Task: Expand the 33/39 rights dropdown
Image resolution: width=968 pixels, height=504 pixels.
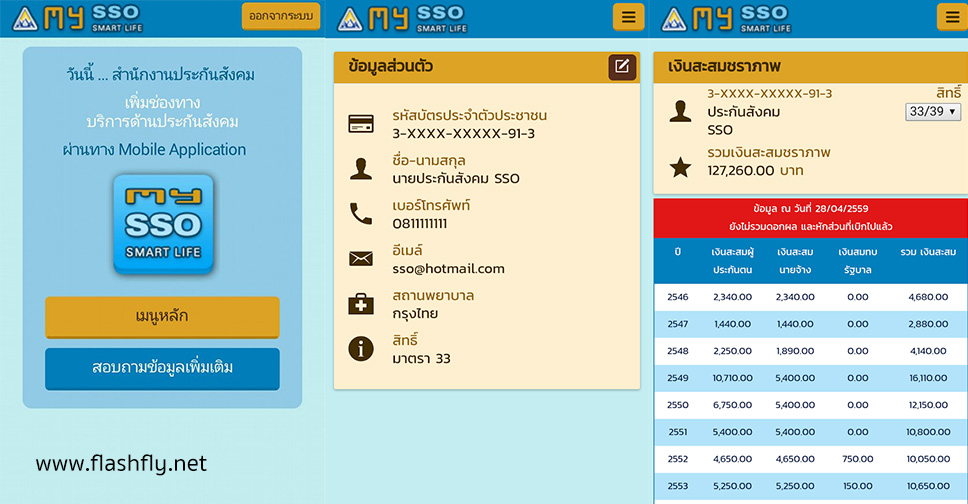Action: coord(932,112)
